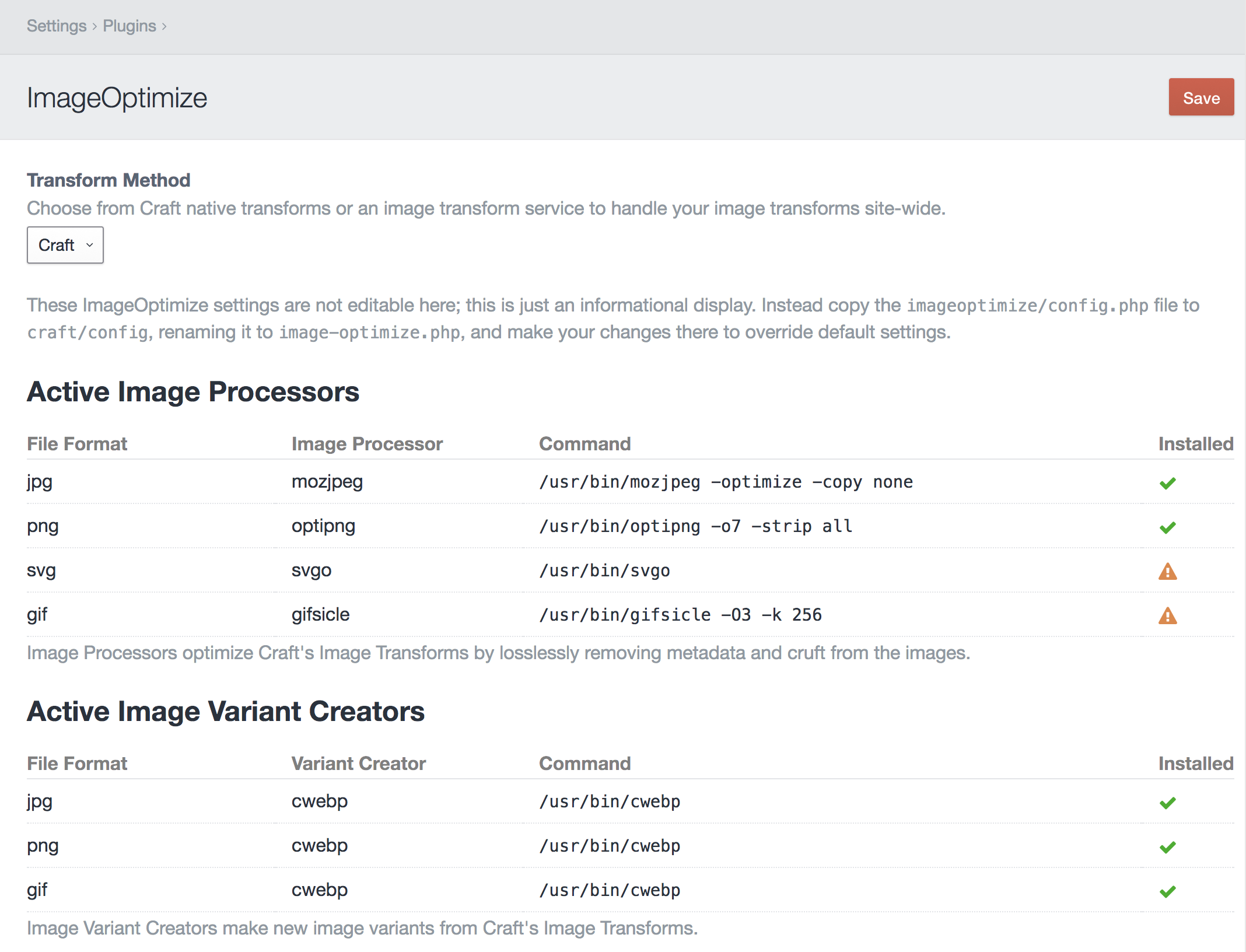The width and height of the screenshot is (1246, 952).
Task: Click the optipng -o7 command text
Action: [695, 526]
